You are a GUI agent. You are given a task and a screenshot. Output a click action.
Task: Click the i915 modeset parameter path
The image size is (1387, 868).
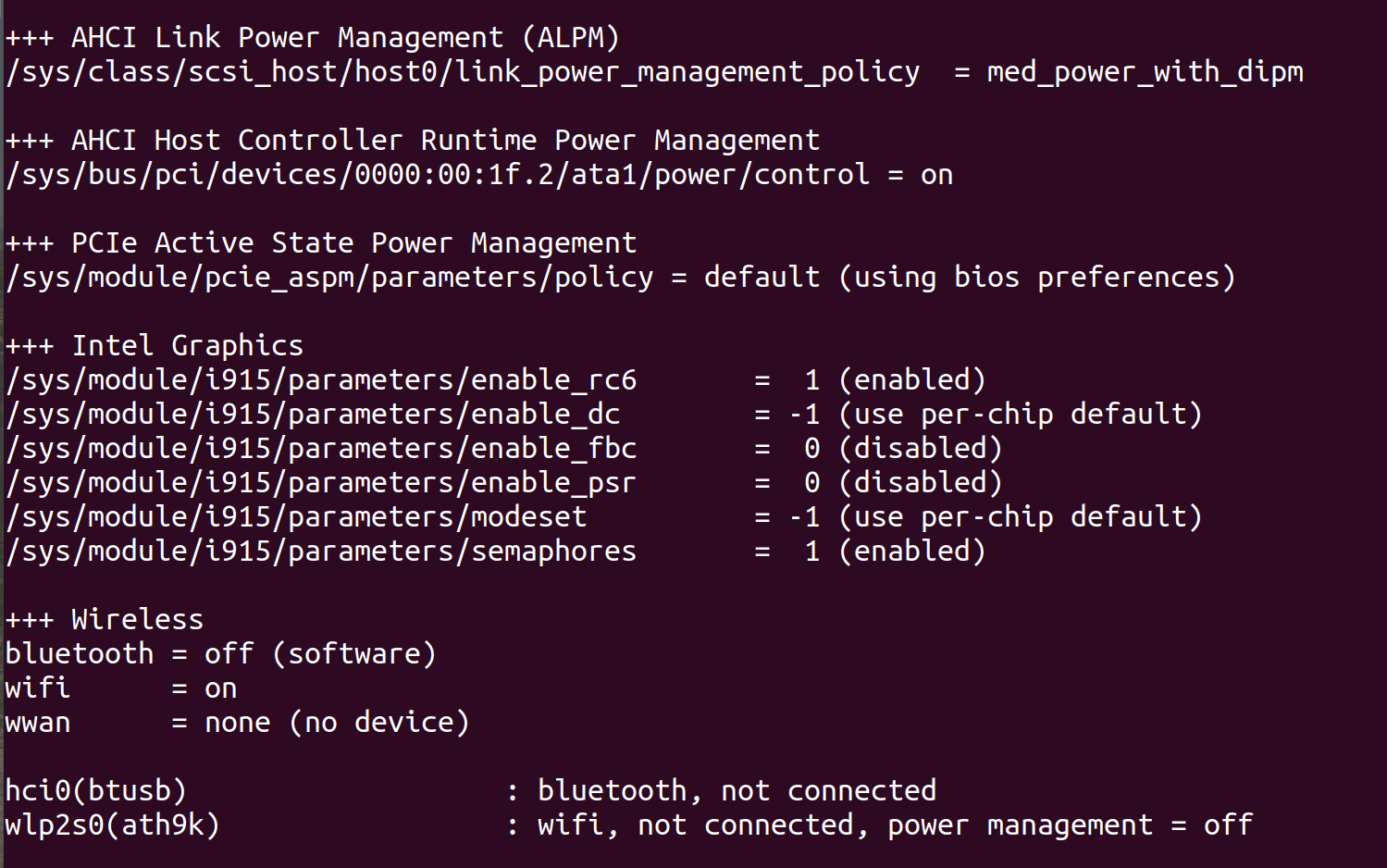click(296, 517)
